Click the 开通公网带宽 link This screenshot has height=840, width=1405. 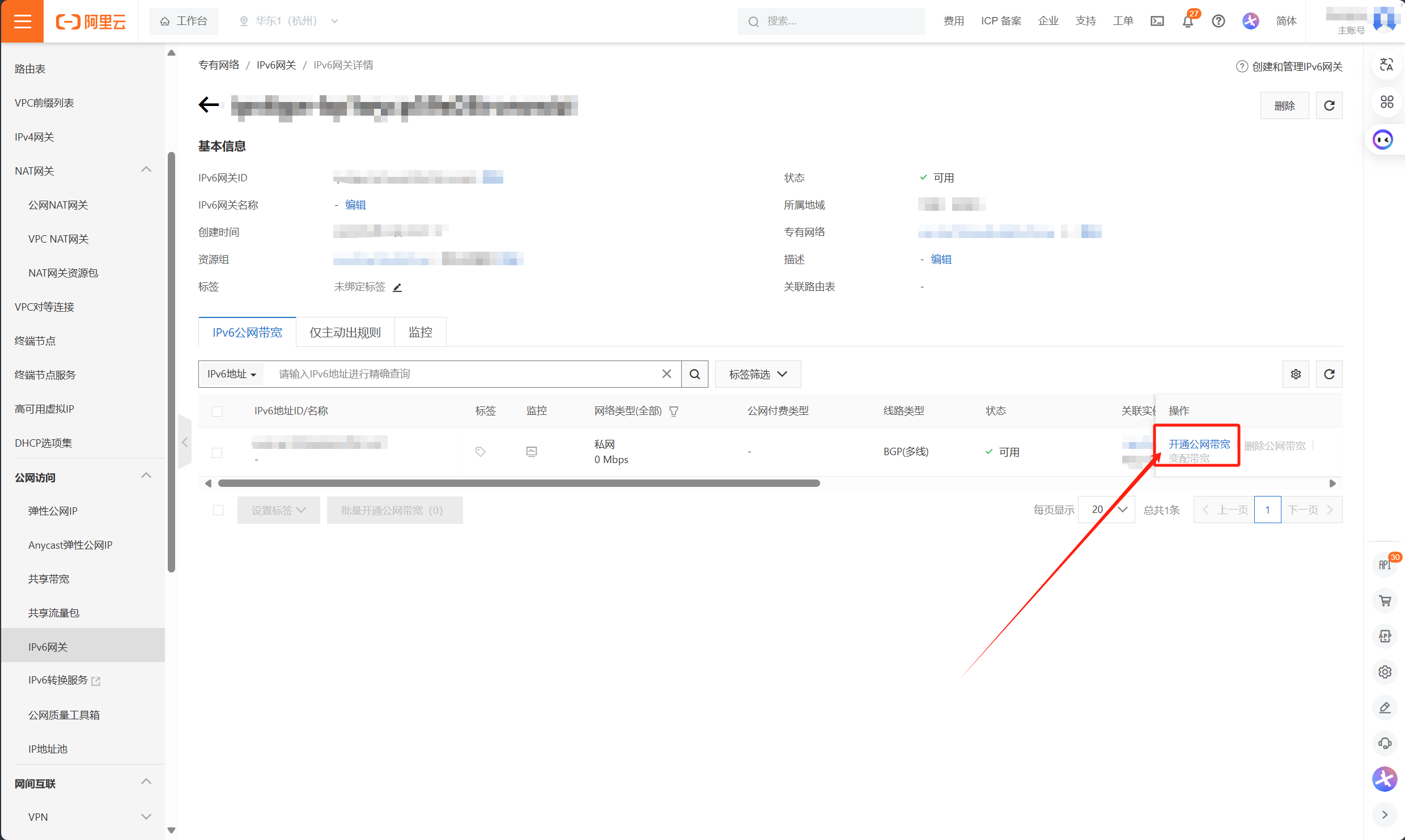1199,444
